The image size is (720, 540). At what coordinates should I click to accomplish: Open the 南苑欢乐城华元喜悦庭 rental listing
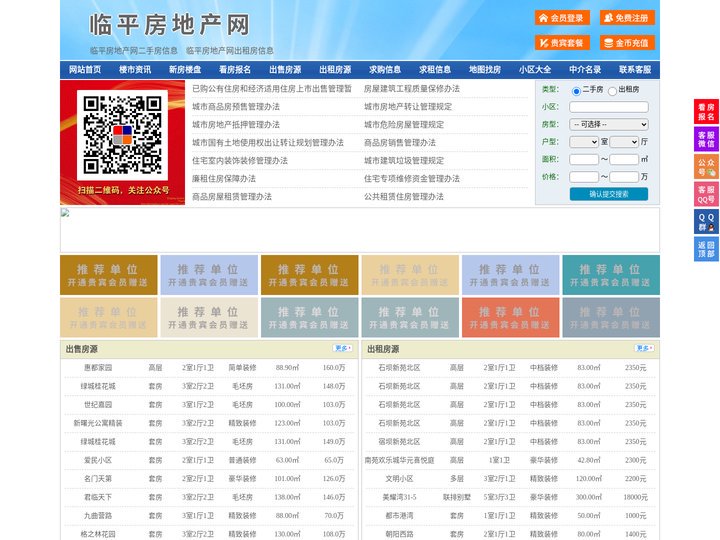click(x=399, y=460)
